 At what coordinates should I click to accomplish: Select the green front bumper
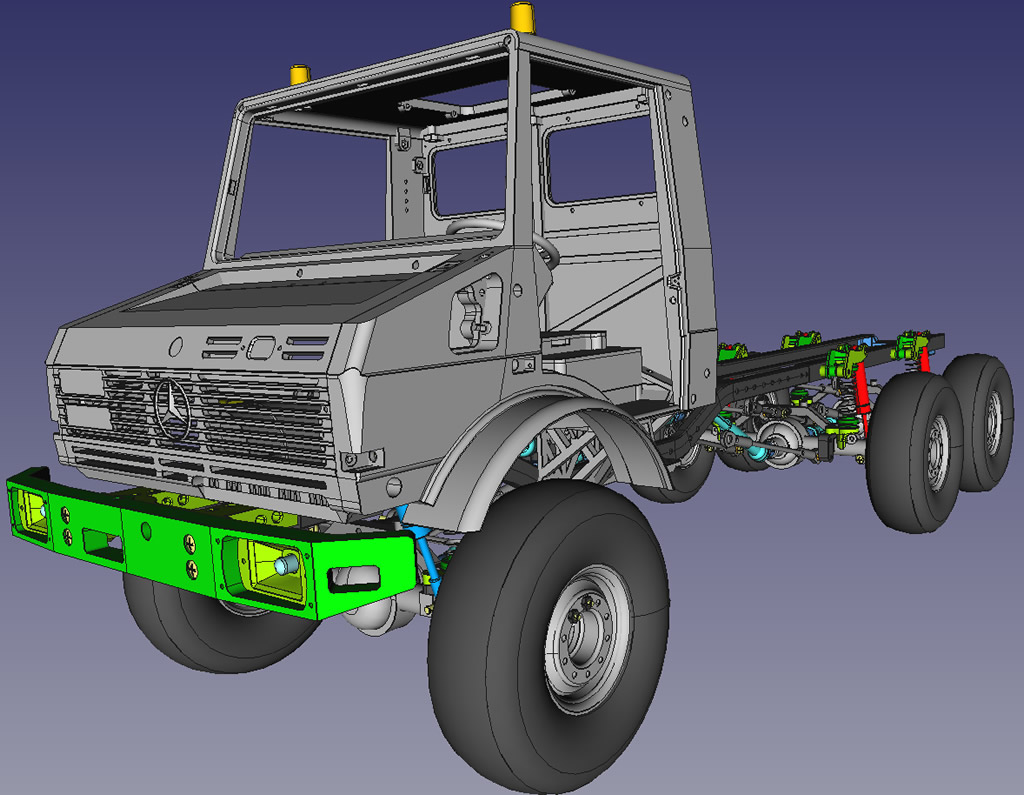click(x=210, y=543)
